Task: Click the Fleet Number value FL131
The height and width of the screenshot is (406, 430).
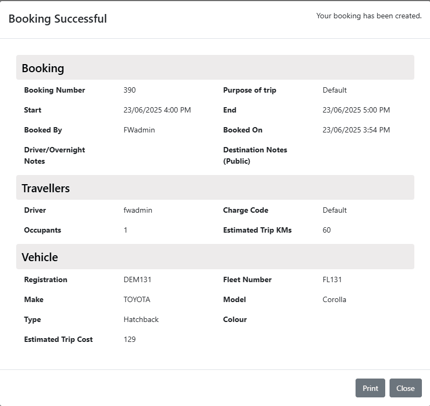Action: pos(332,280)
